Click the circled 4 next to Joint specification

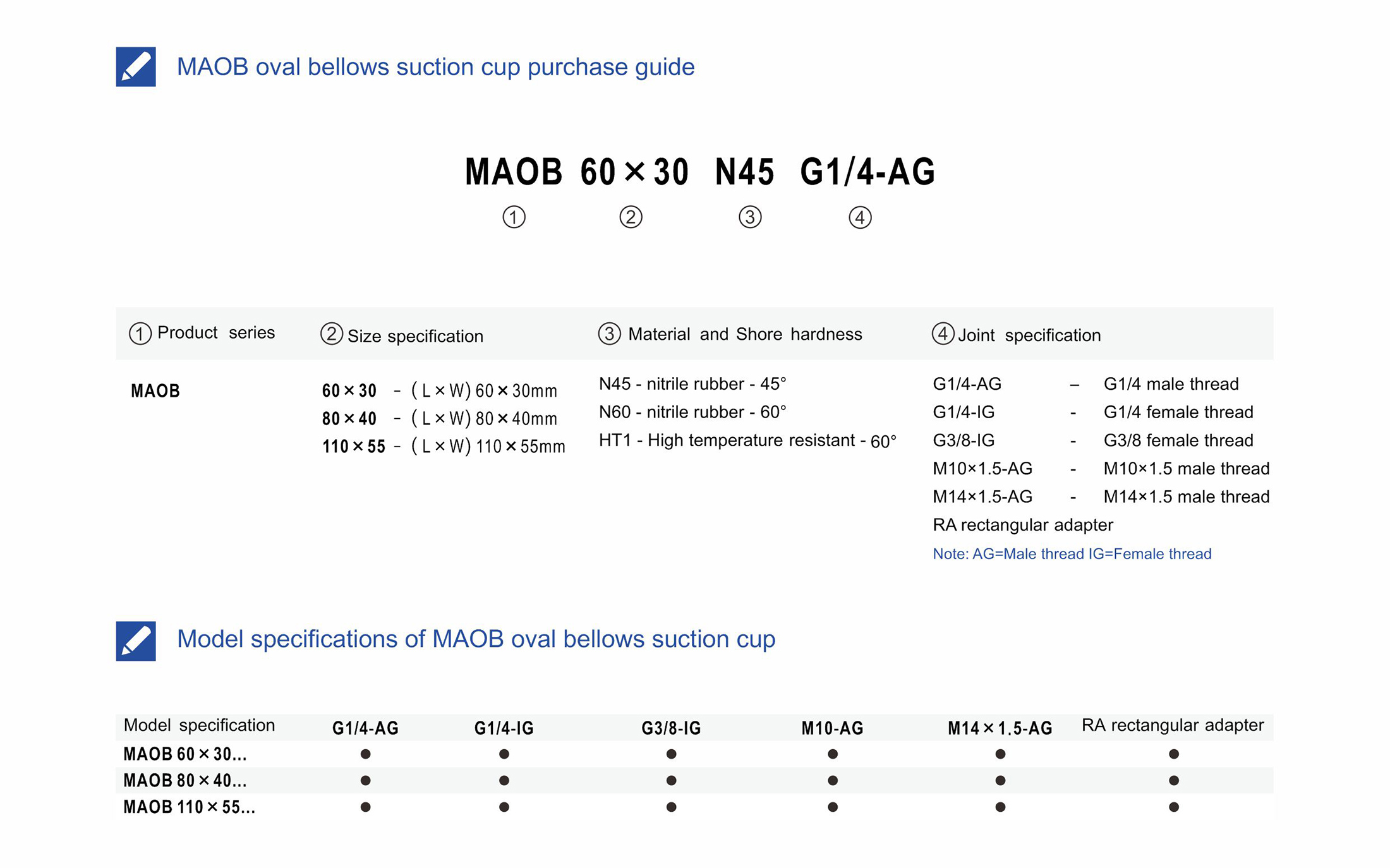(x=943, y=334)
